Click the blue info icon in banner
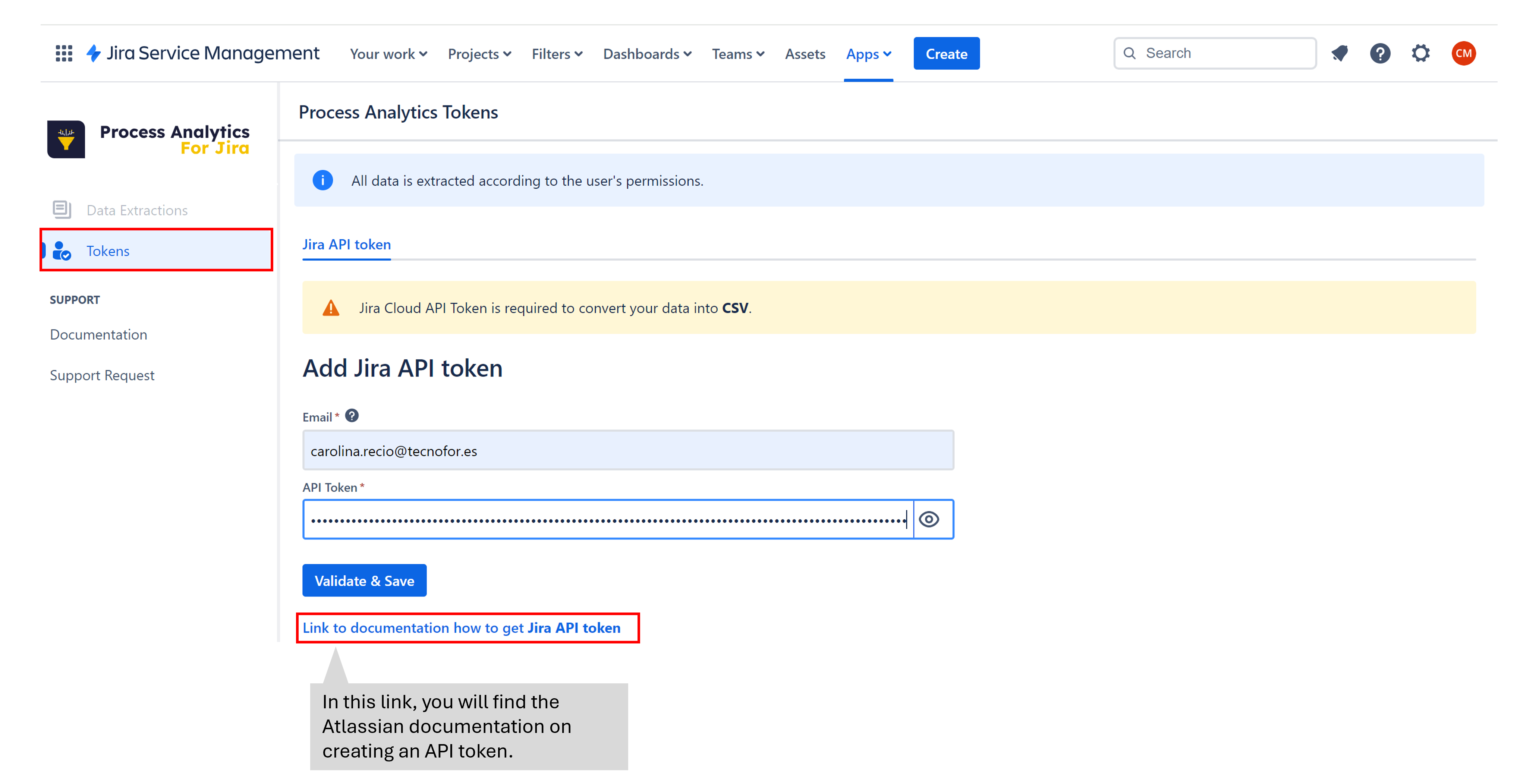 (x=322, y=180)
